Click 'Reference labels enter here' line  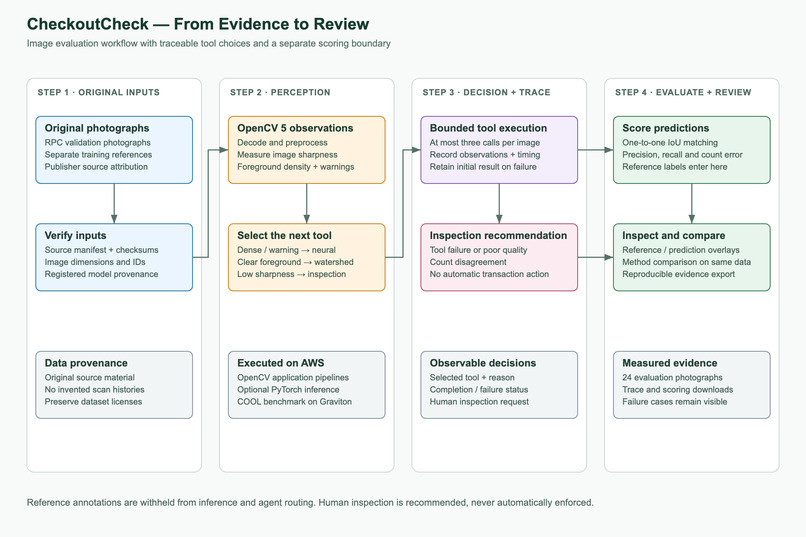tap(674, 166)
